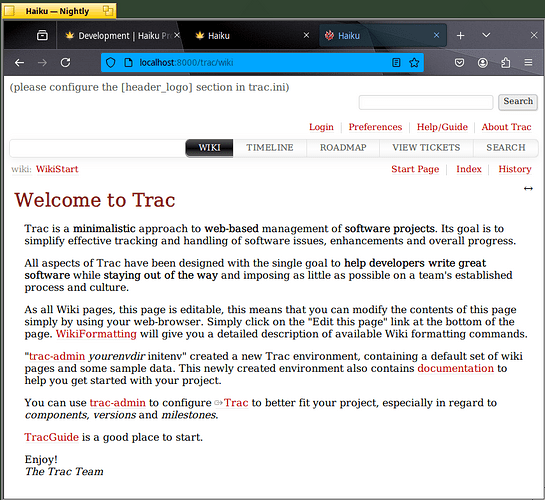Go back with the browser back arrow
This screenshot has width=545, height=500.
(x=19, y=63)
